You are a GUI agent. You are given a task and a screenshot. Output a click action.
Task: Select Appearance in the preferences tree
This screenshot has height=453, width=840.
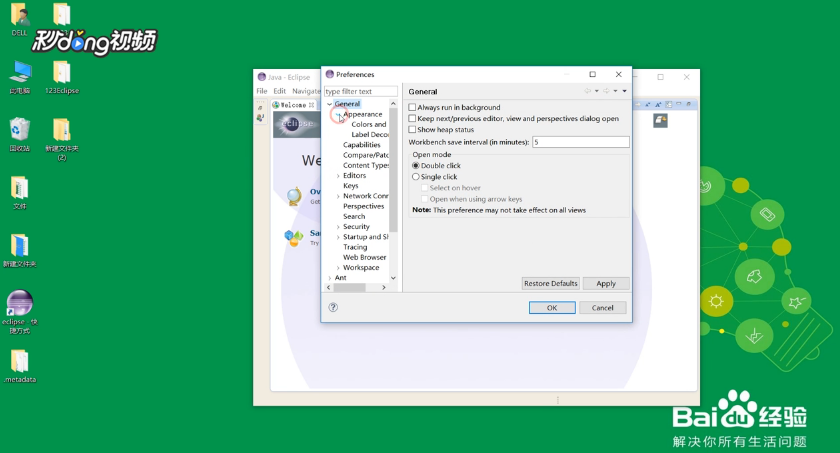coord(363,114)
